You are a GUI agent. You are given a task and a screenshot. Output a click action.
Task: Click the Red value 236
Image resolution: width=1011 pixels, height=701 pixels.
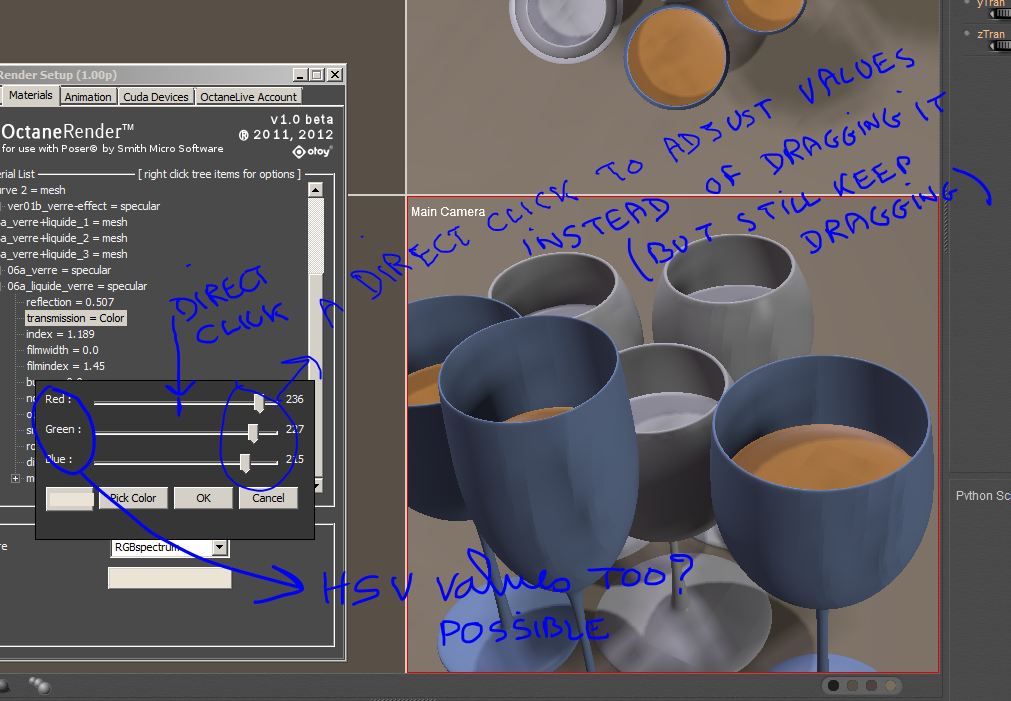(x=294, y=399)
